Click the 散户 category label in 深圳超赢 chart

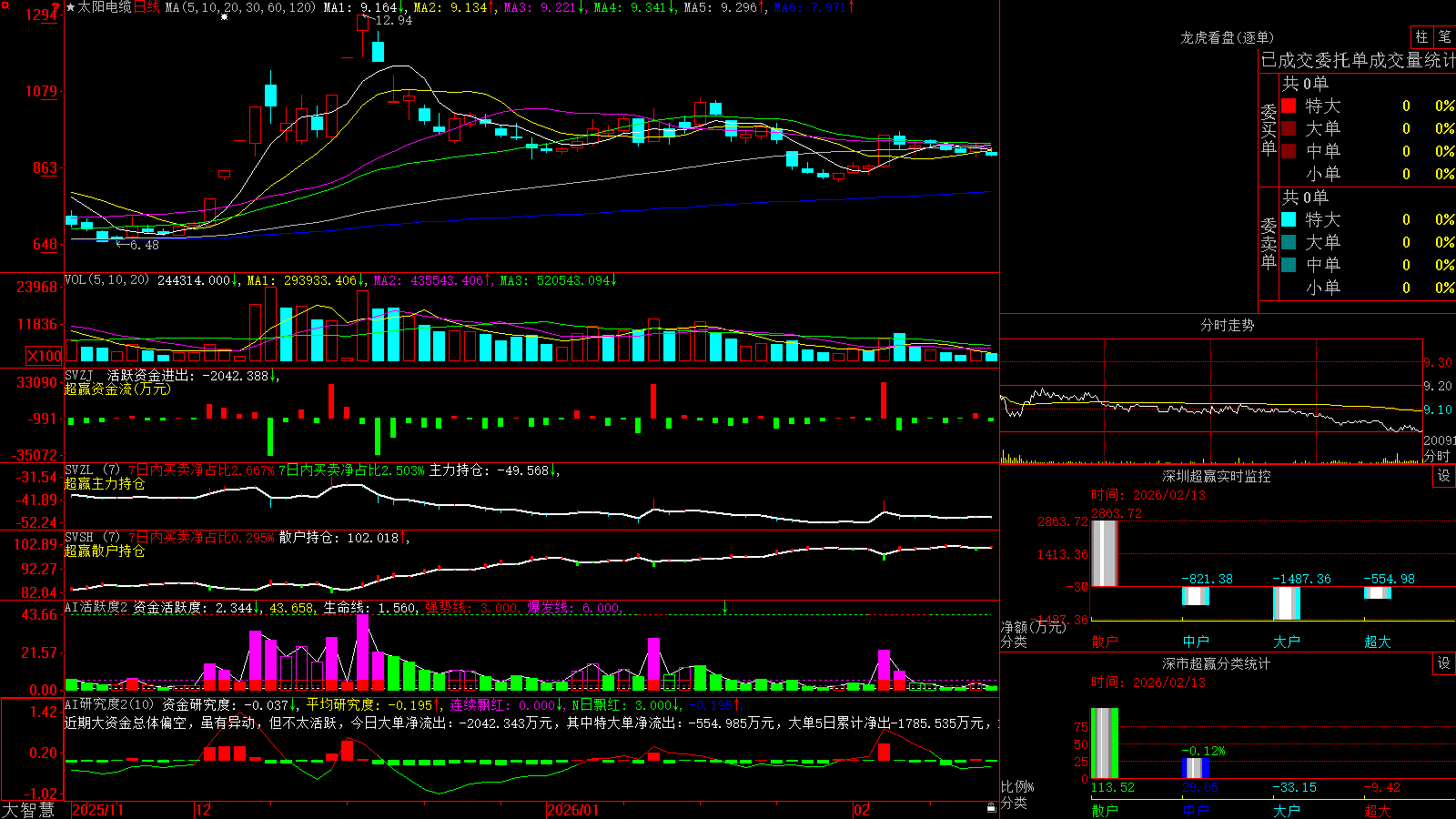(x=1105, y=642)
